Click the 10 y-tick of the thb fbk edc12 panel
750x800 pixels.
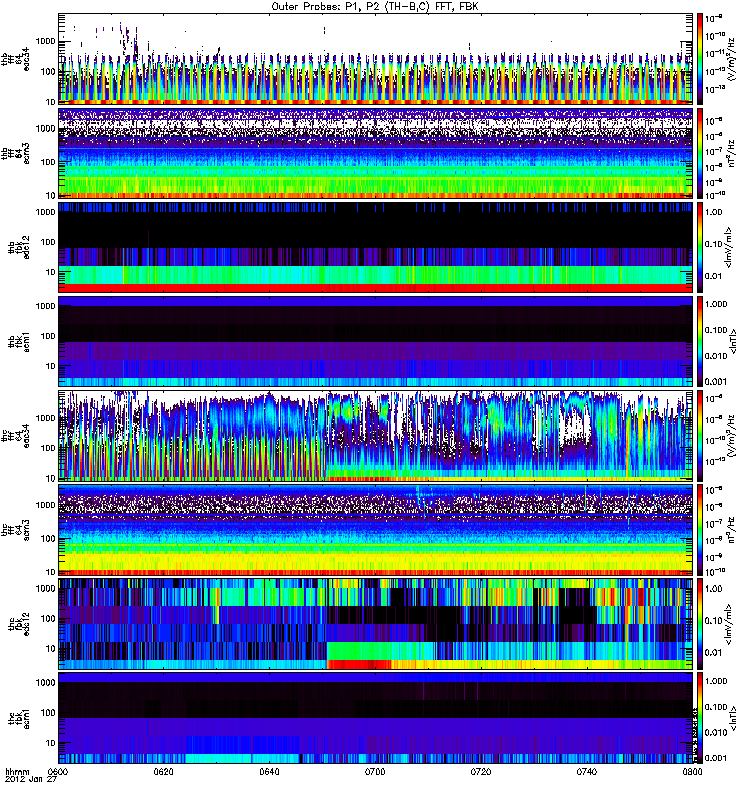click(x=51, y=272)
